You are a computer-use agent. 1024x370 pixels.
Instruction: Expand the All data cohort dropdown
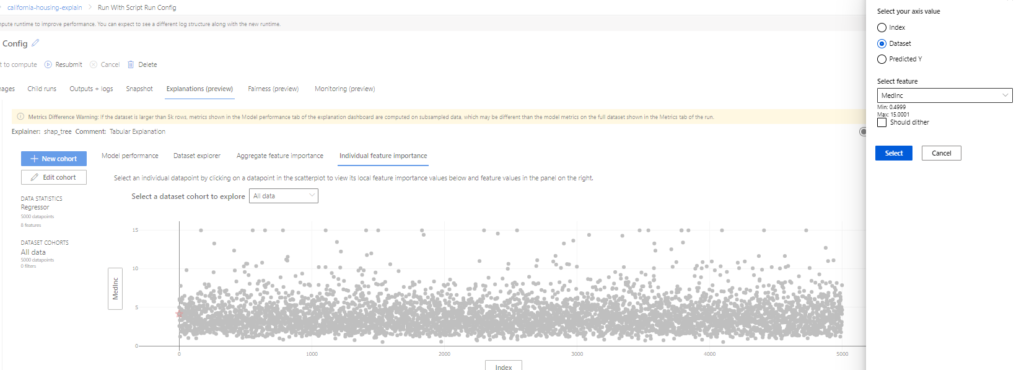283,196
